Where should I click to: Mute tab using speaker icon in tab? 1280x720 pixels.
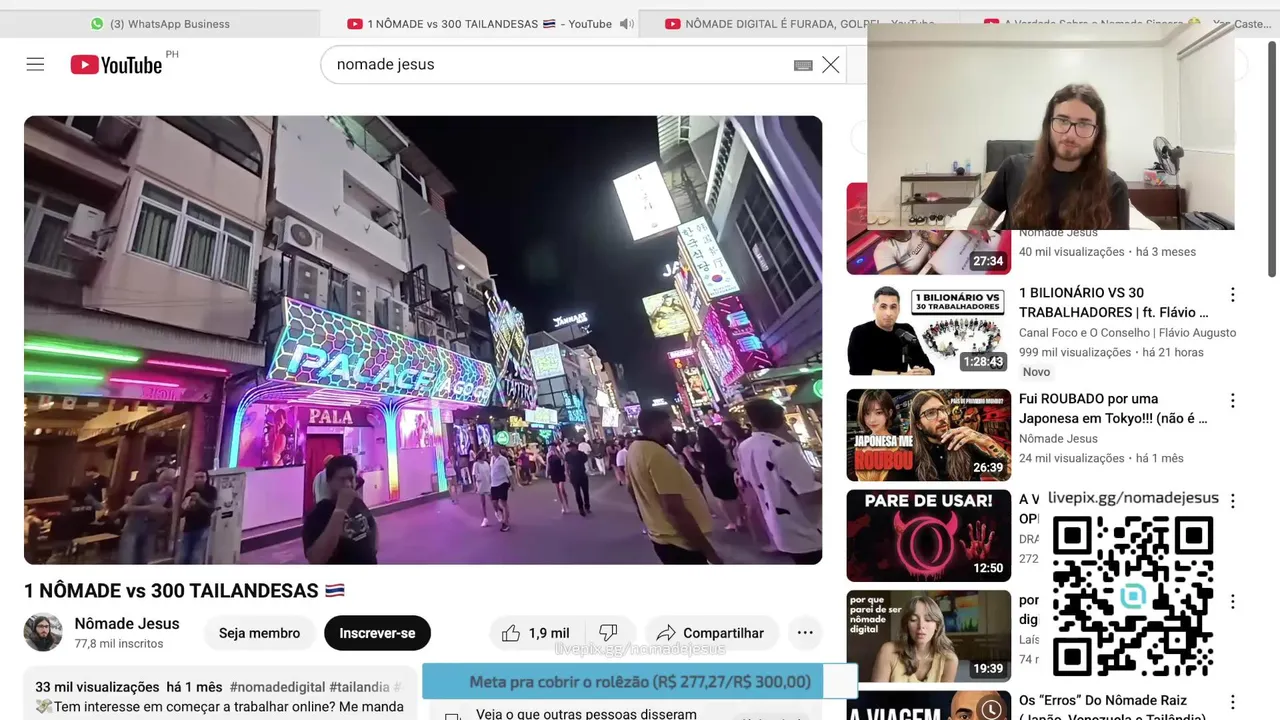coord(627,24)
